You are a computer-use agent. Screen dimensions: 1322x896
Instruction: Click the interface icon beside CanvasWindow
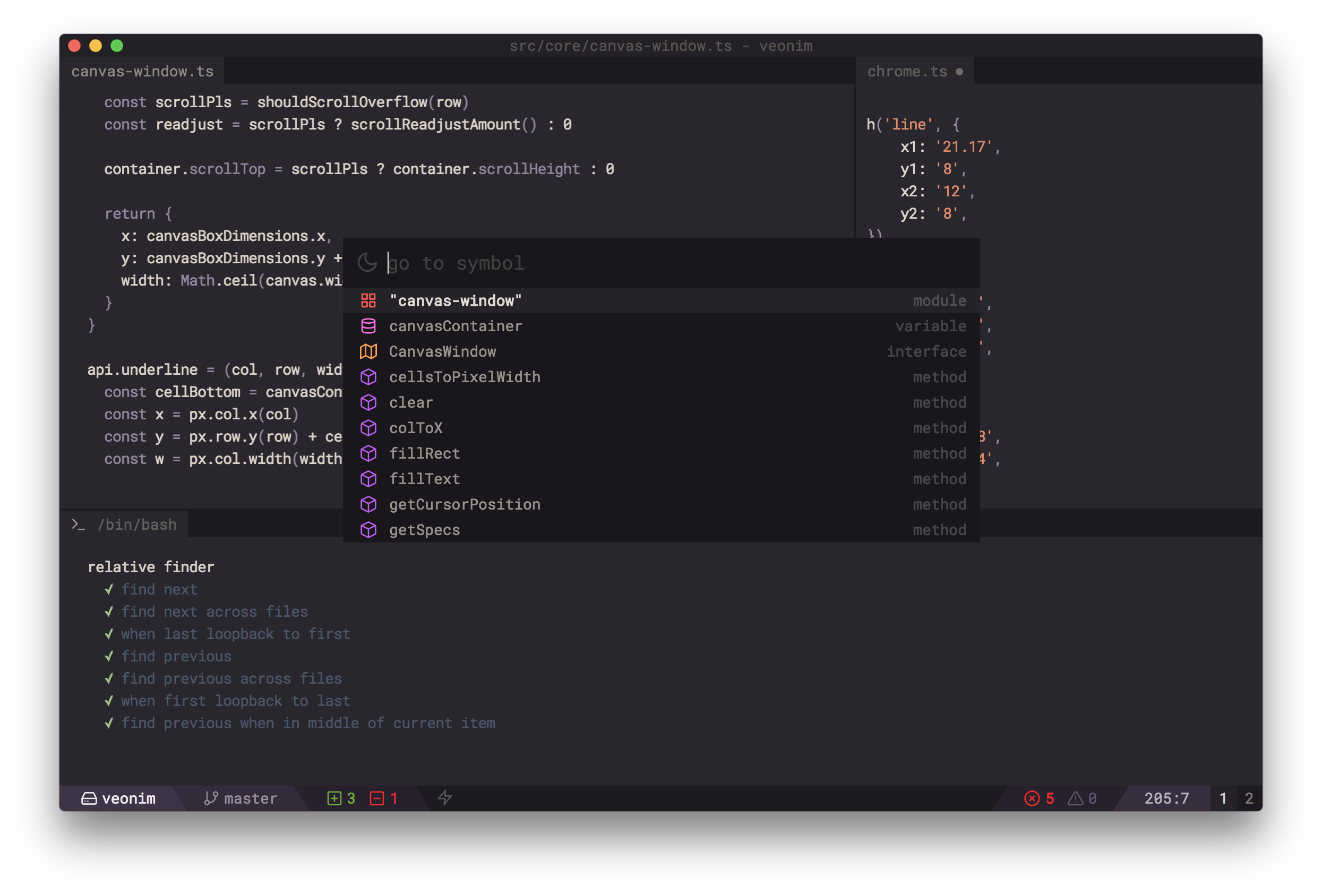368,351
